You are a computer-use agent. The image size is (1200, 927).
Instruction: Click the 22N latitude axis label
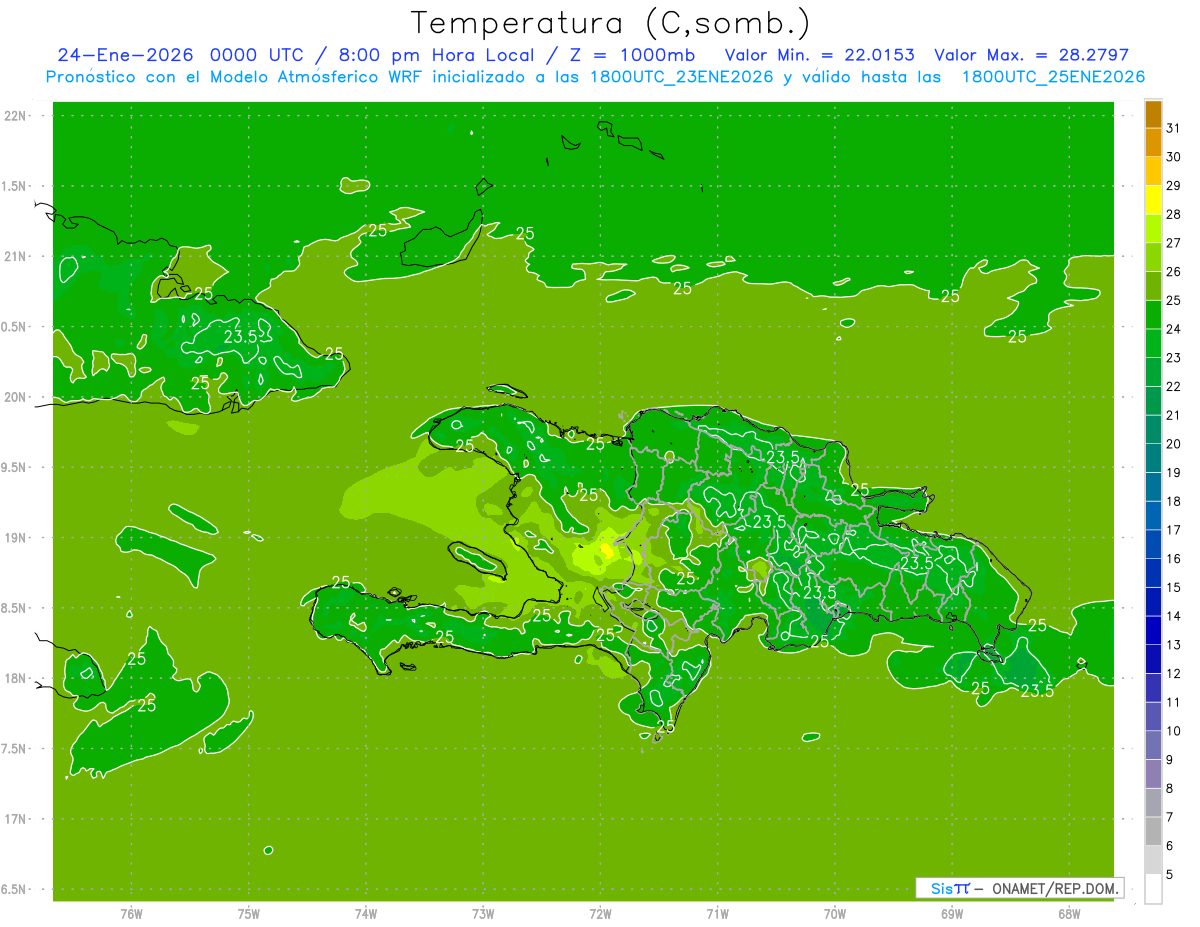15,116
